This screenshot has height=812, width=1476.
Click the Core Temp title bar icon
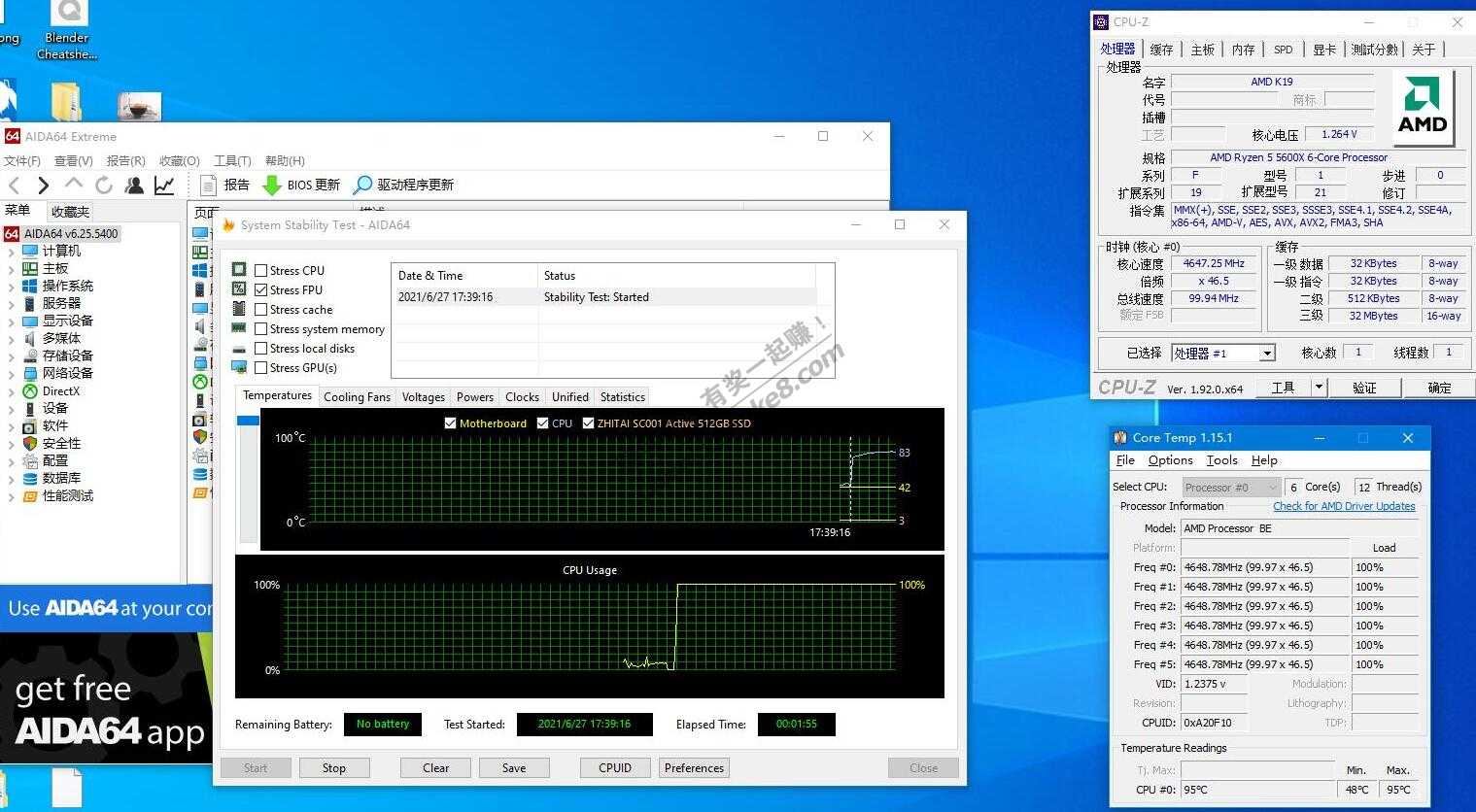click(1120, 438)
